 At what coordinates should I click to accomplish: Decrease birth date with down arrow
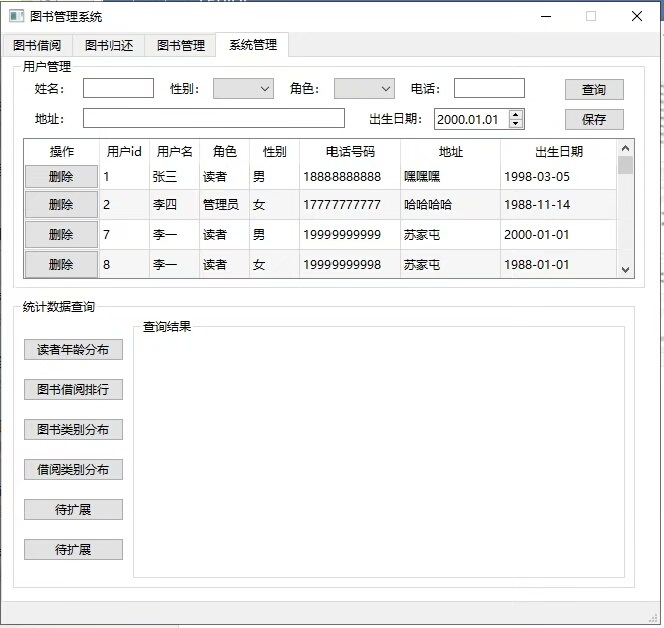(x=515, y=123)
